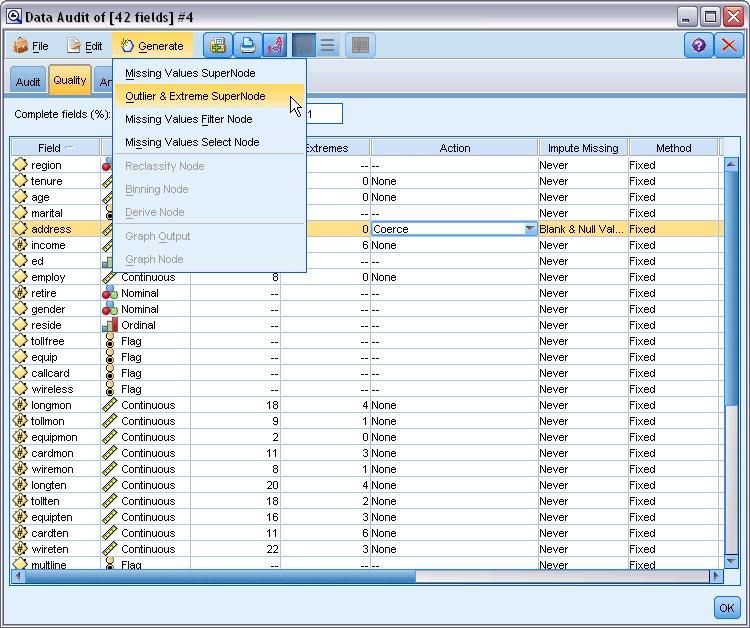
Task: Open the partially hidden Annotations tab
Action: [104, 82]
